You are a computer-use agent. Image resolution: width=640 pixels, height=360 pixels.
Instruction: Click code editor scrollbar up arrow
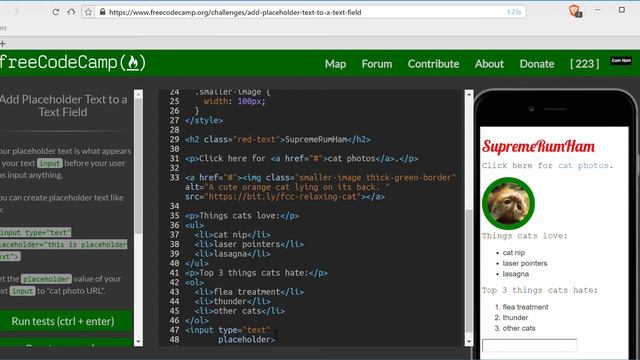point(469,94)
